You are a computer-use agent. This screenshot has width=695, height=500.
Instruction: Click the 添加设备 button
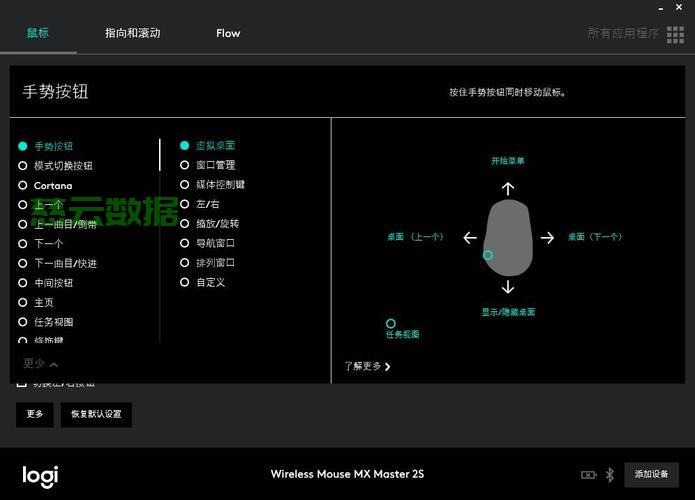click(x=651, y=474)
